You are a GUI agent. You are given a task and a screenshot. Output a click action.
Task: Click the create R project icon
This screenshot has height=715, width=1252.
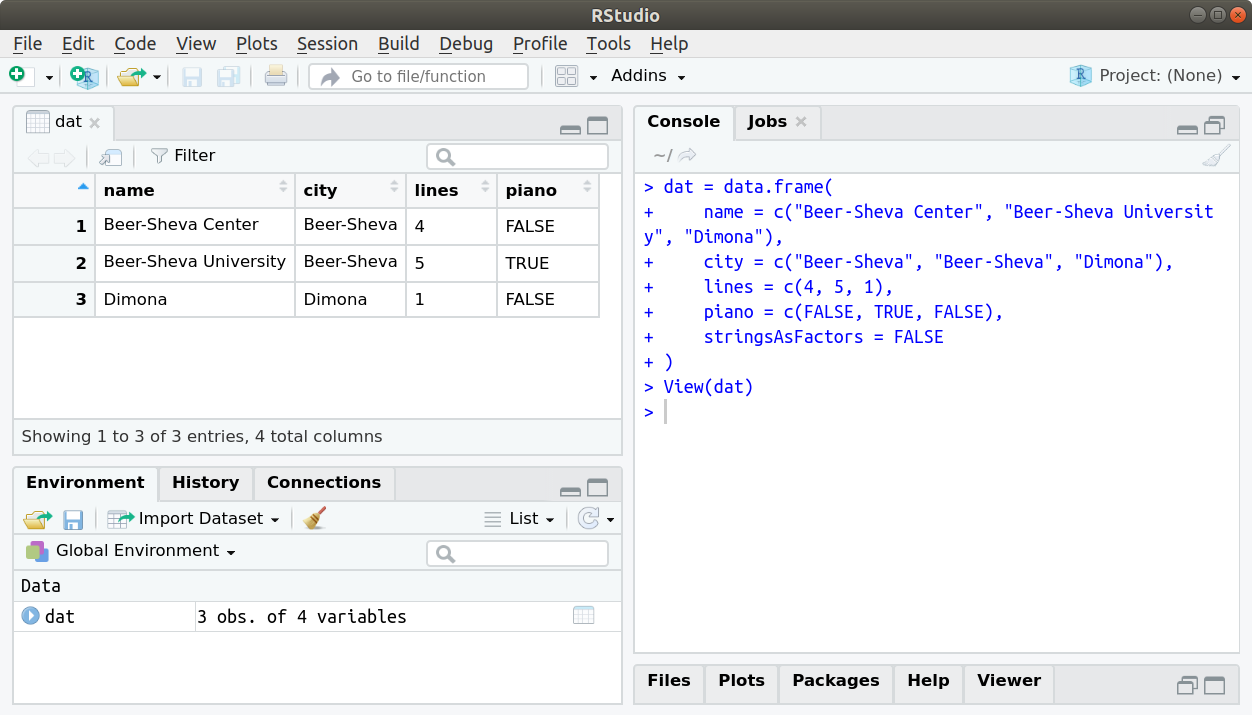point(85,76)
